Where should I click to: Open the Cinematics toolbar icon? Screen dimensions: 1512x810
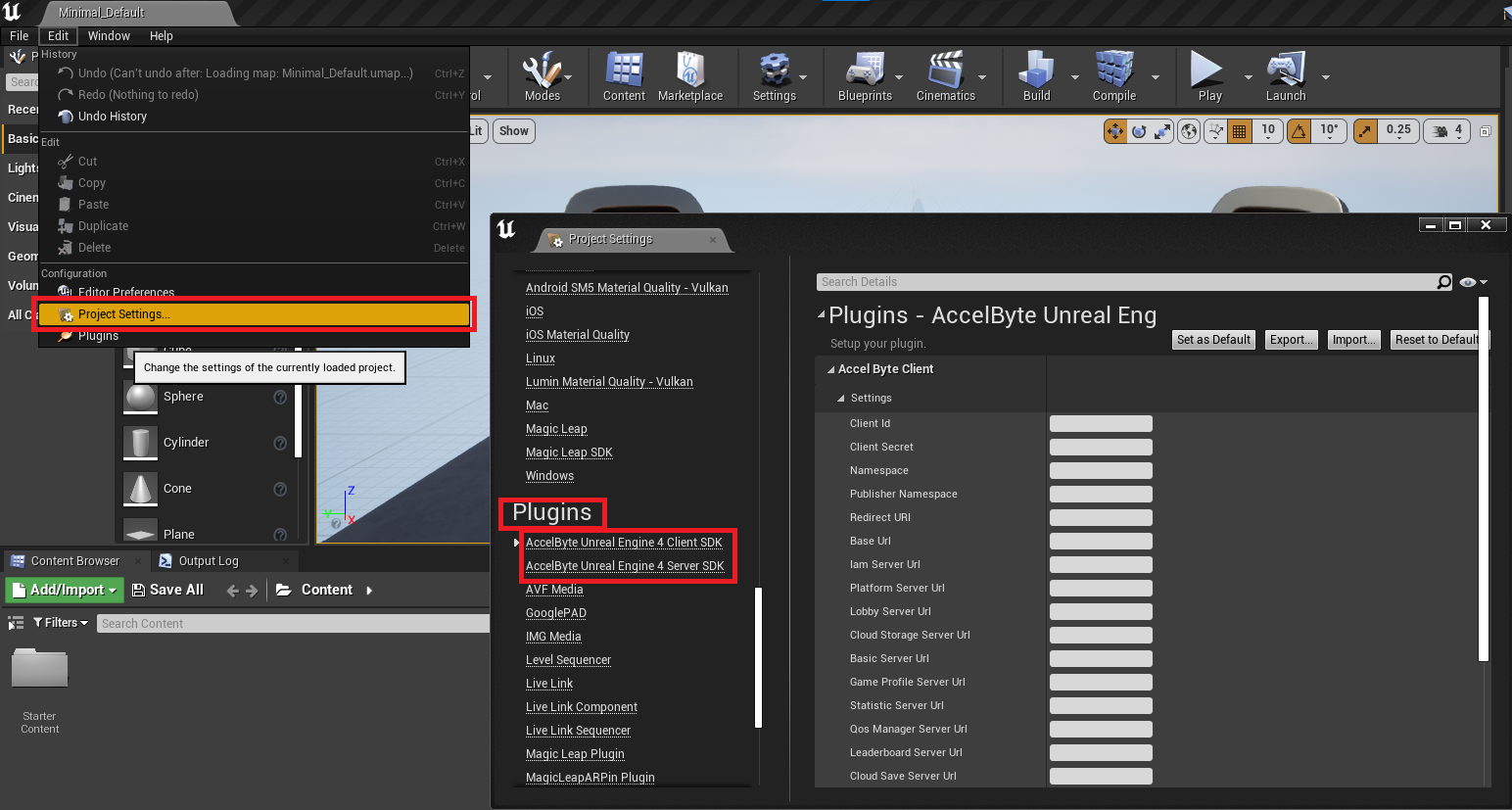pyautogui.click(x=946, y=76)
